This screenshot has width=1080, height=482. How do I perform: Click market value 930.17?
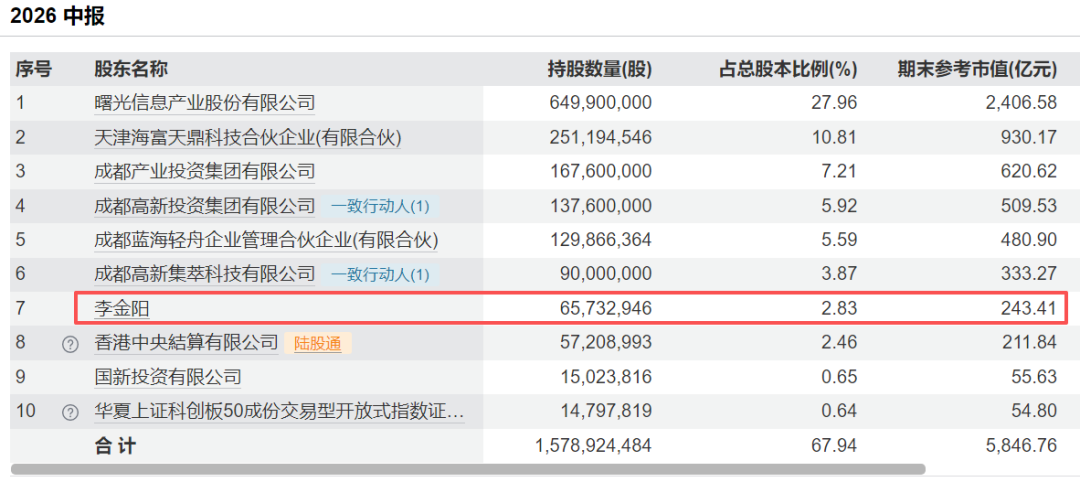1029,138
